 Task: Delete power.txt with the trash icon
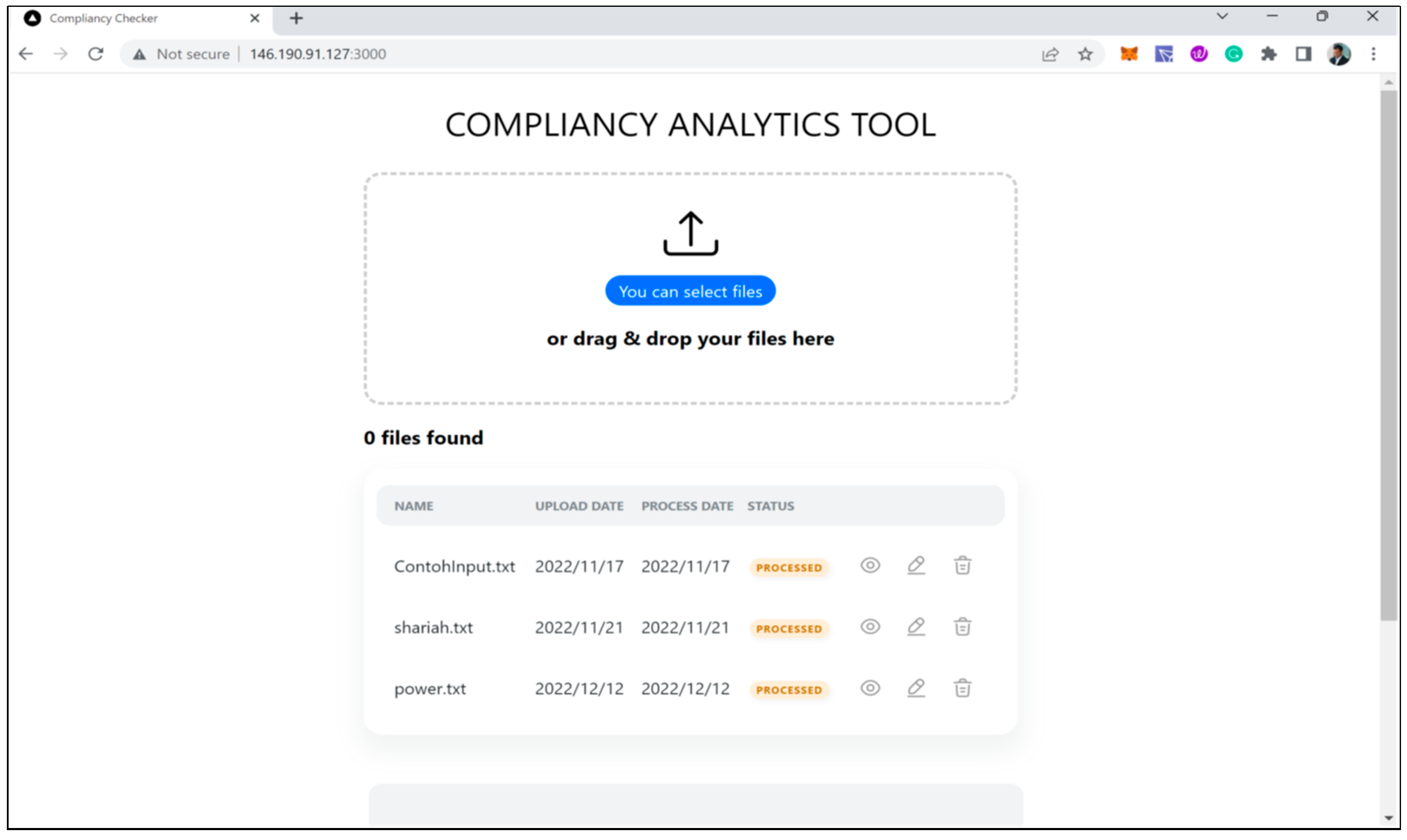(x=962, y=688)
